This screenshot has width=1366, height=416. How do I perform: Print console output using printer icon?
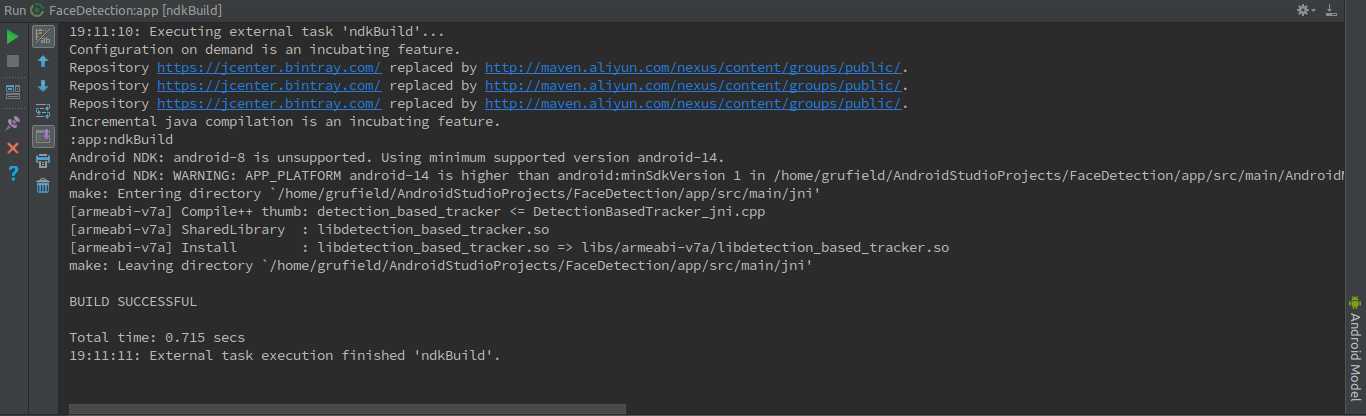pos(43,161)
